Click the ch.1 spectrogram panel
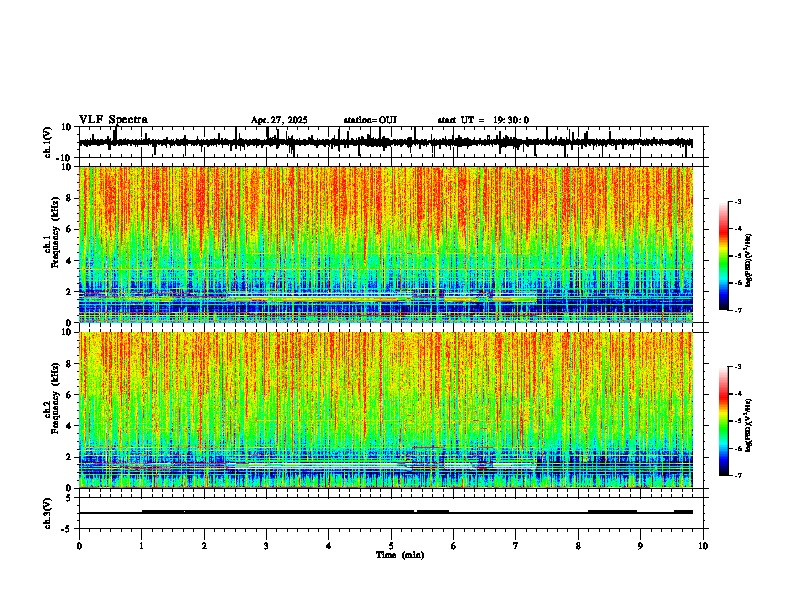The height and width of the screenshot is (612, 792). point(386,244)
